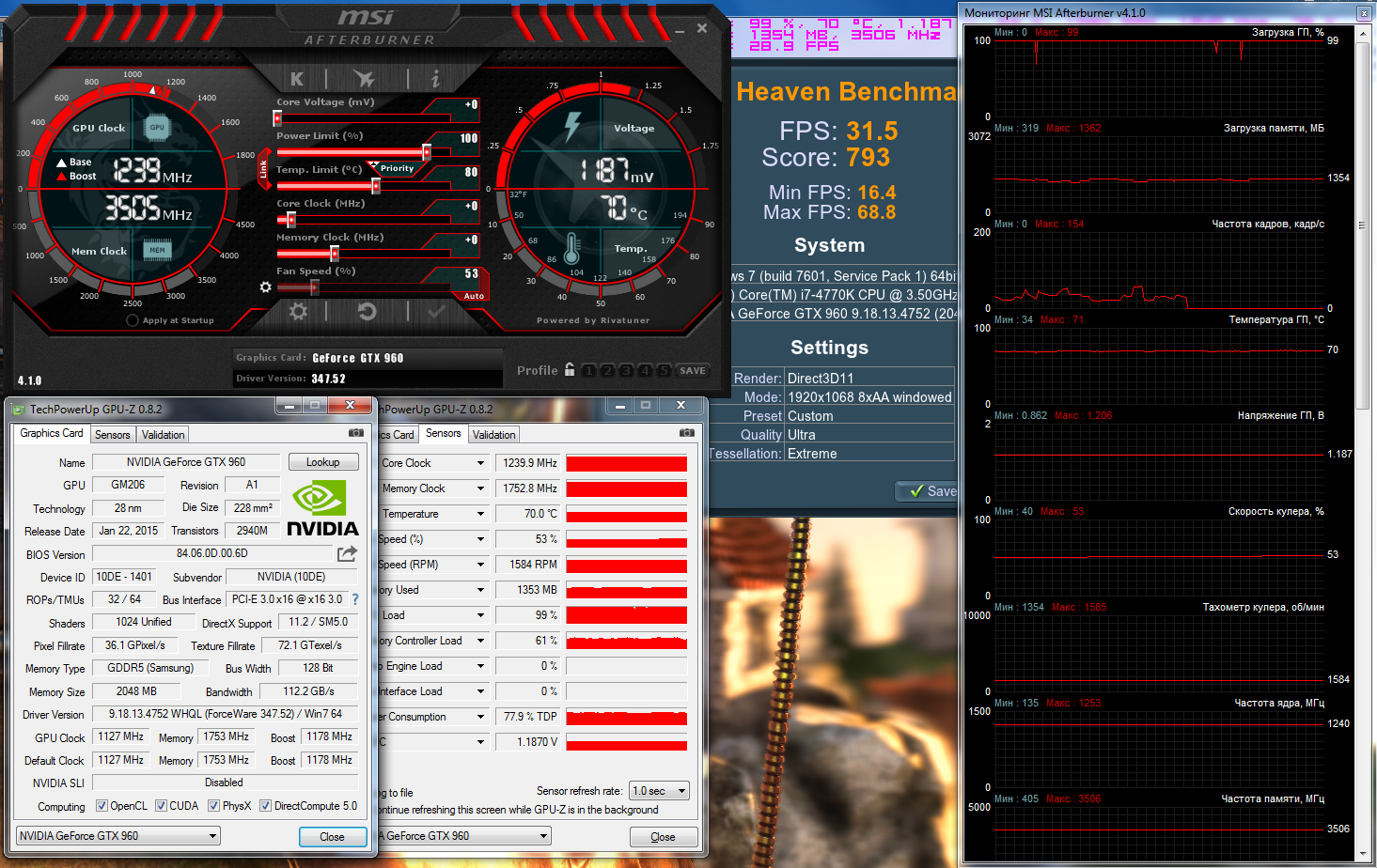Click SAVE next to Afterburner profiles
1377x868 pixels.
(693, 370)
